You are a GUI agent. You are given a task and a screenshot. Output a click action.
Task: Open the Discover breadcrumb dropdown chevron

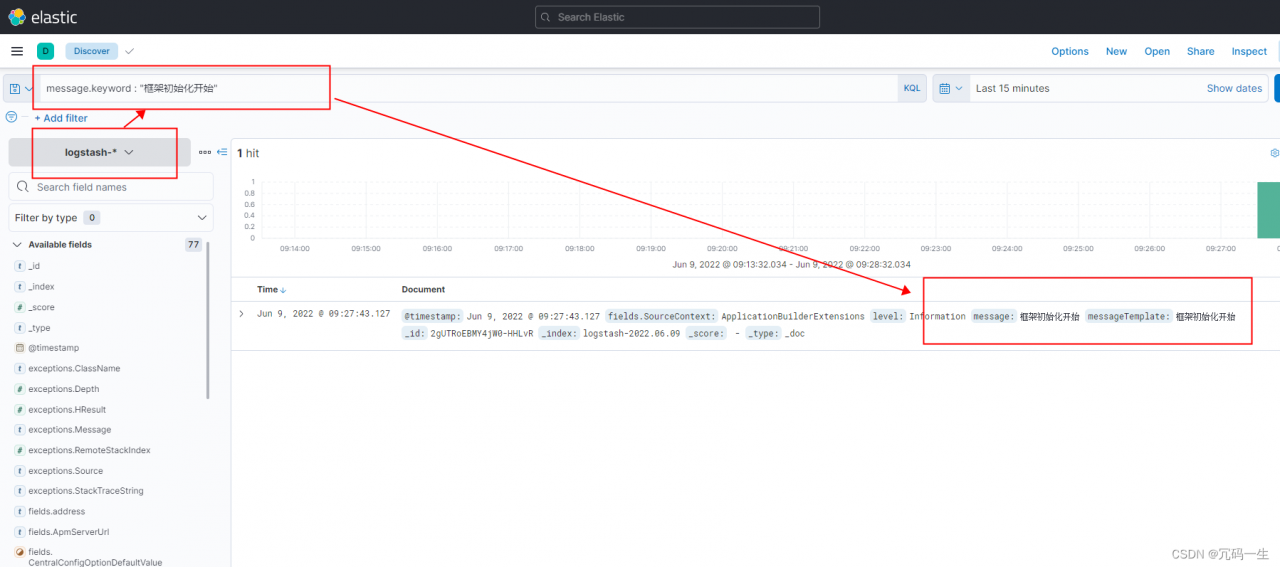point(130,51)
